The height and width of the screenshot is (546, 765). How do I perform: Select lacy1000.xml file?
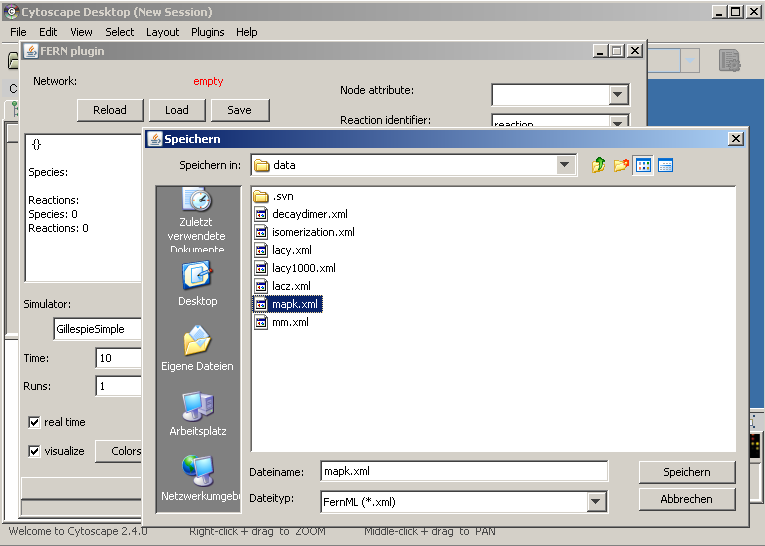click(295, 268)
